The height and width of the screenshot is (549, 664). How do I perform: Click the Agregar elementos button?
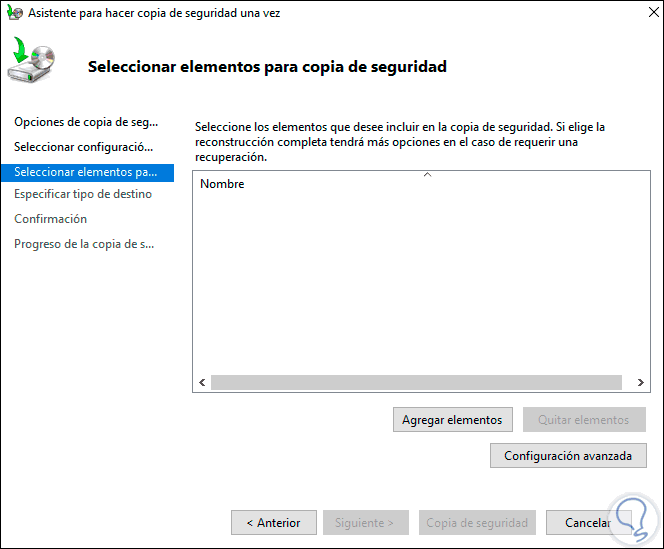coord(453,420)
